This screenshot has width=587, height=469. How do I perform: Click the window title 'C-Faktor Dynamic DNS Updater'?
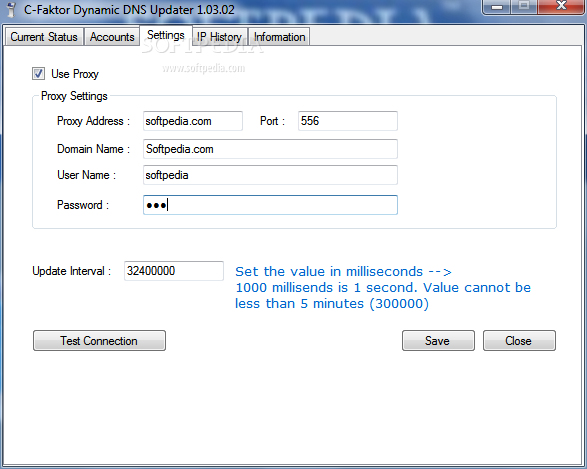pos(129,9)
